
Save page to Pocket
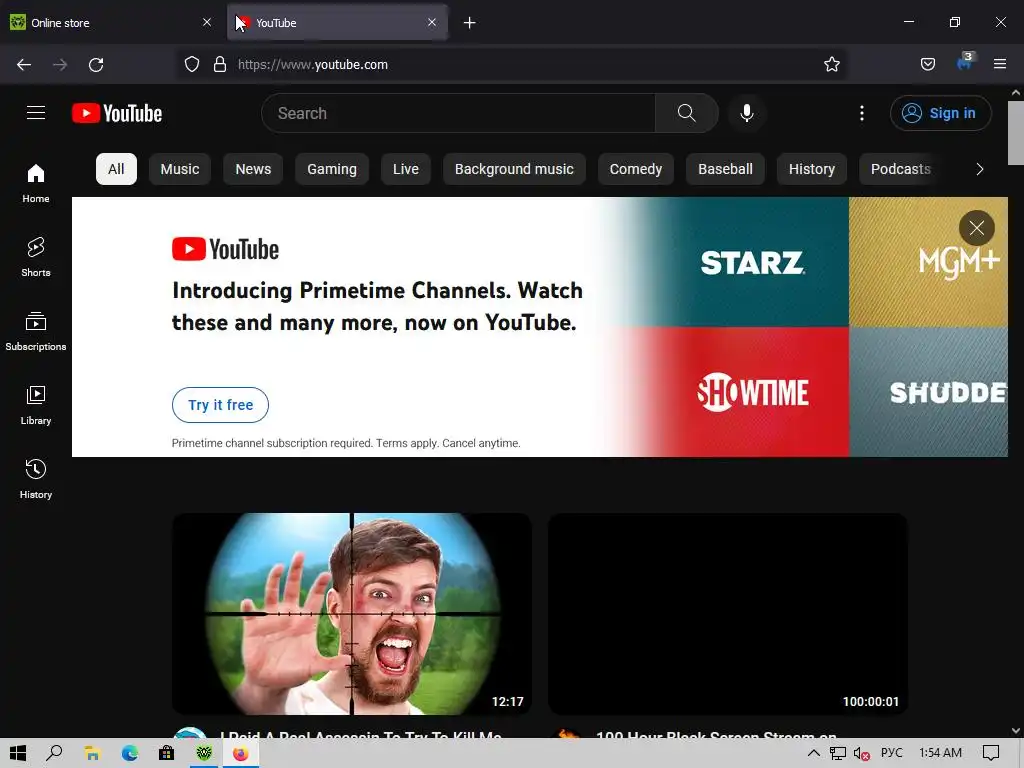point(927,65)
